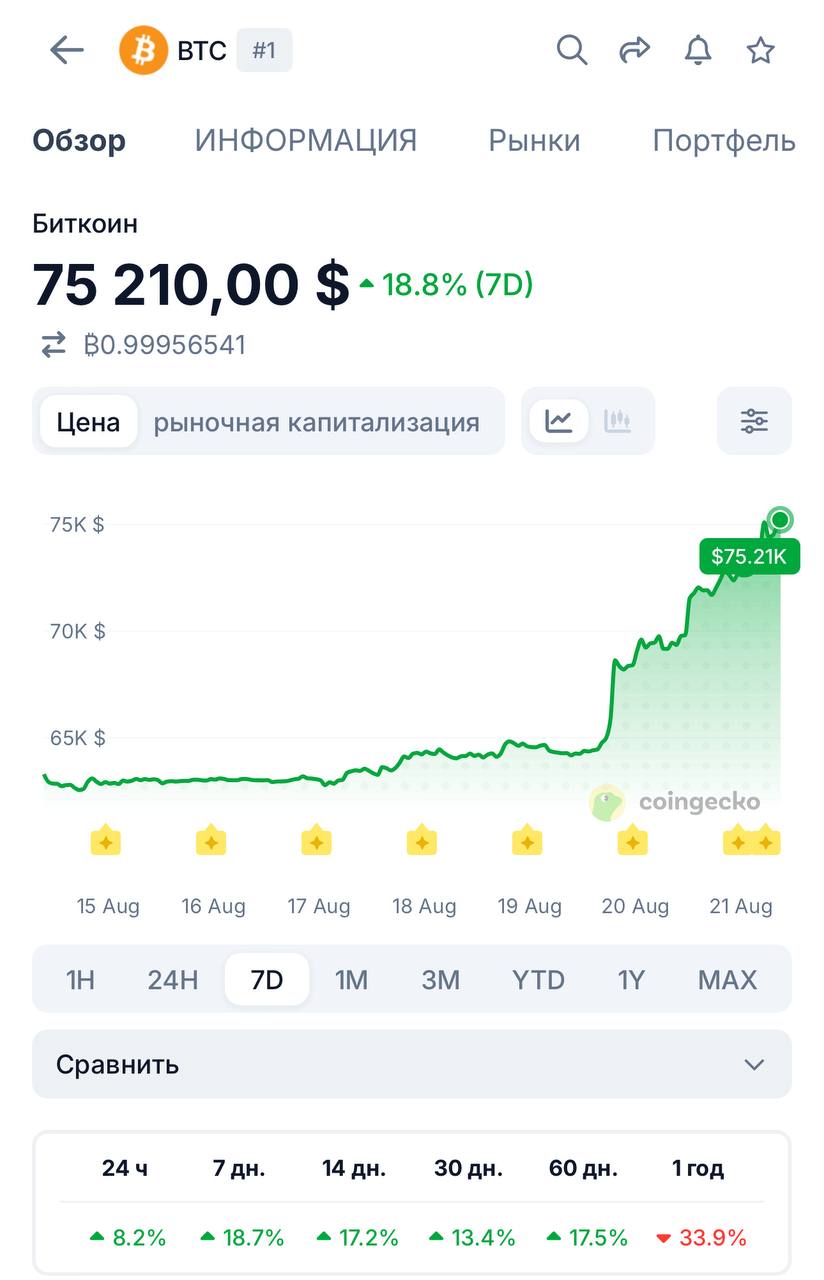Add BTC to favorites with star icon

(761, 50)
